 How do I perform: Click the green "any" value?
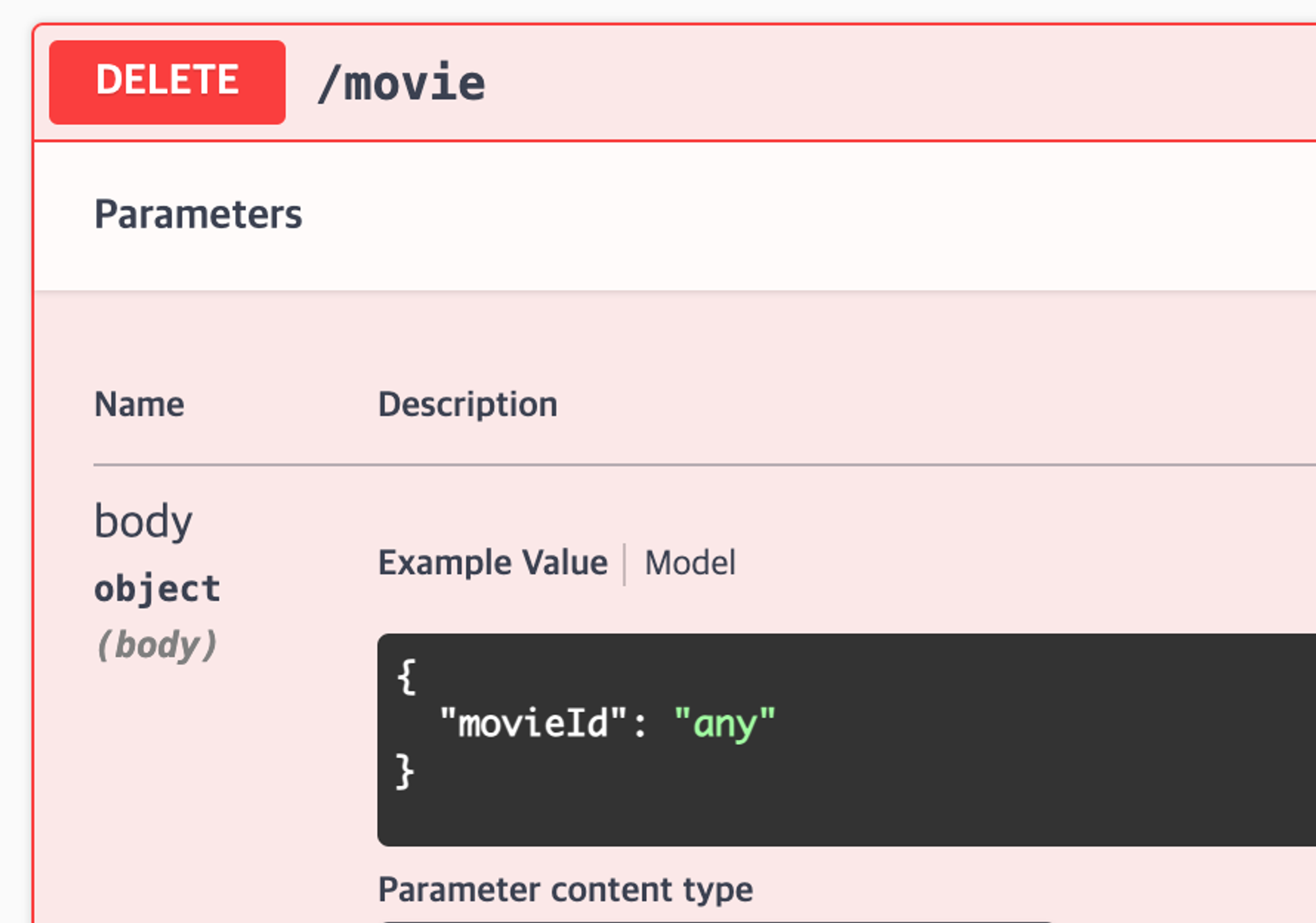point(724,724)
